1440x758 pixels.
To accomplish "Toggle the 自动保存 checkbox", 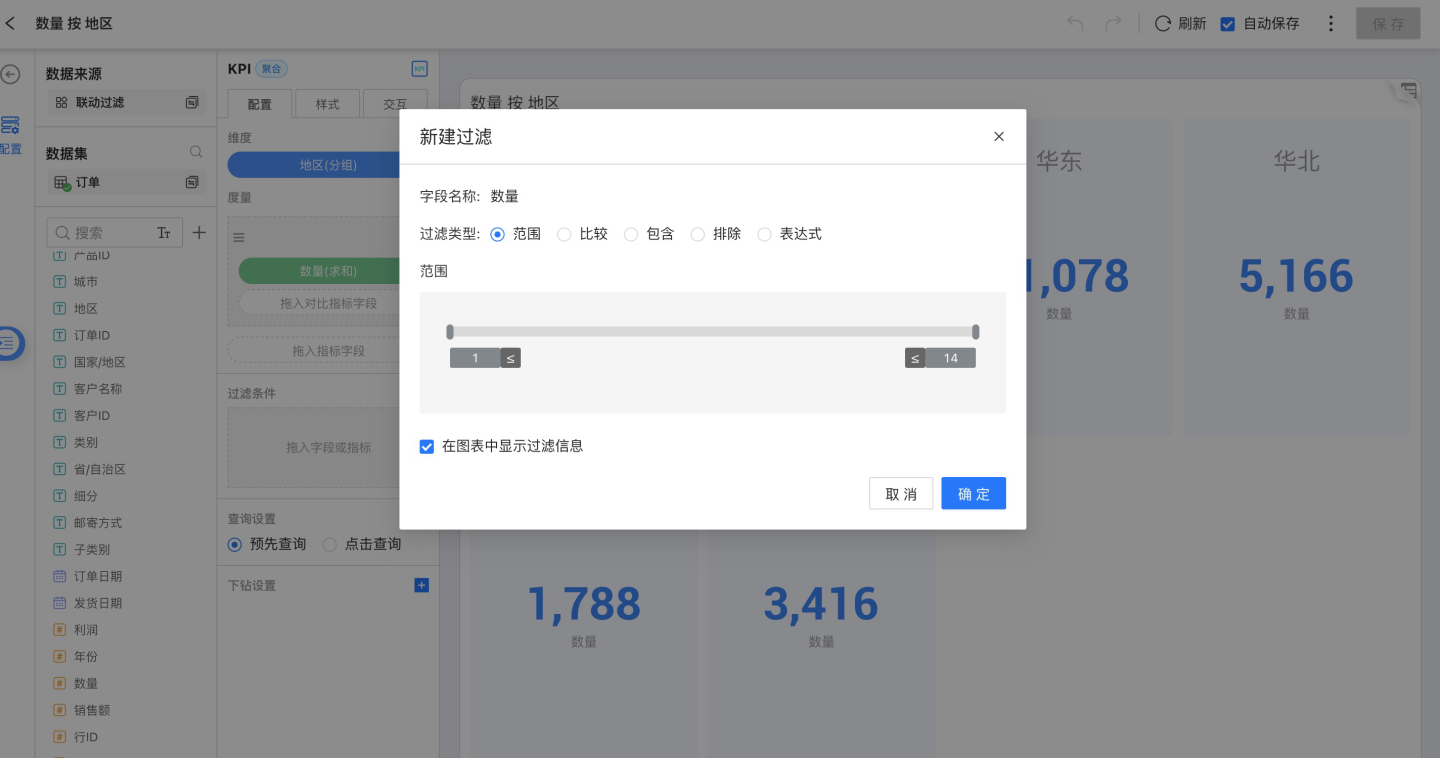I will 1228,24.
